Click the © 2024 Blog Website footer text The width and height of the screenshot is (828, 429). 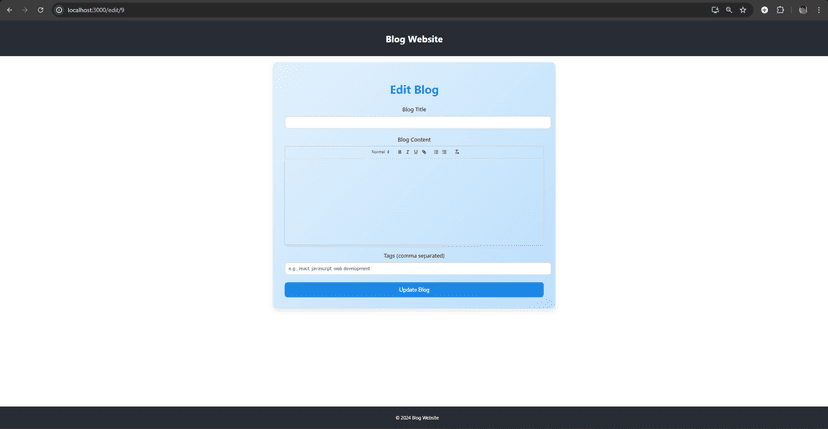[x=417, y=418]
